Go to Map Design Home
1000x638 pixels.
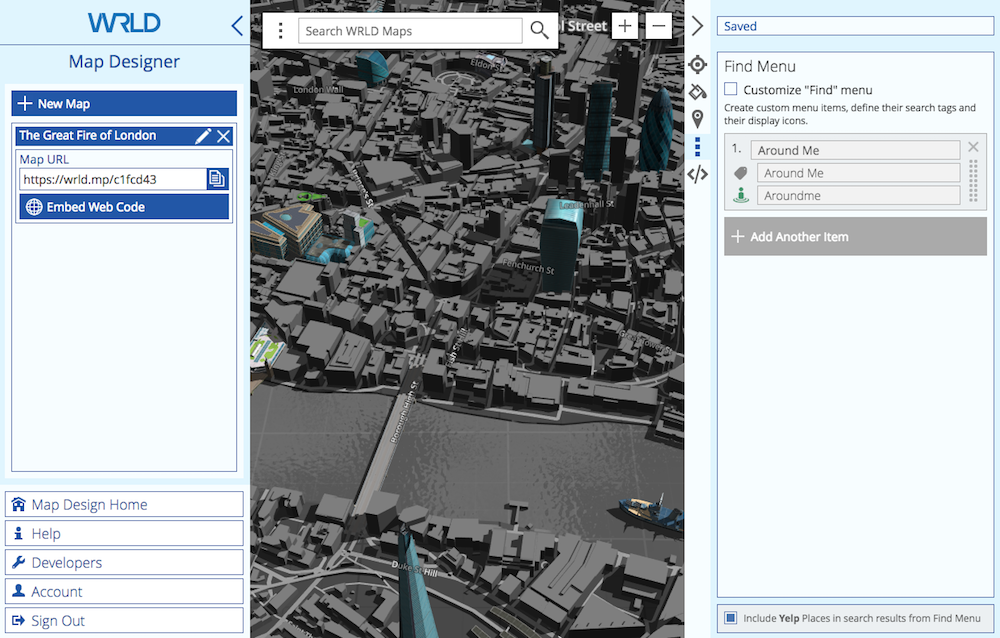pos(124,505)
